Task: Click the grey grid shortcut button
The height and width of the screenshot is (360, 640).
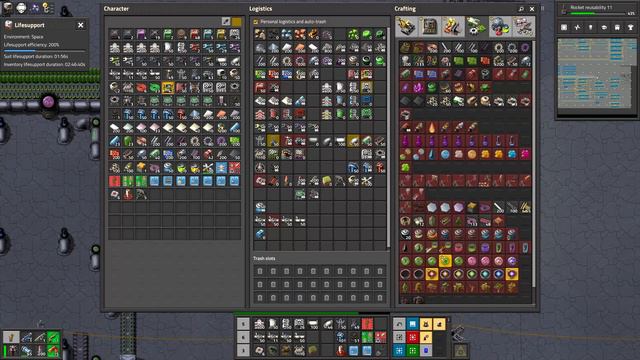Action: point(399,337)
